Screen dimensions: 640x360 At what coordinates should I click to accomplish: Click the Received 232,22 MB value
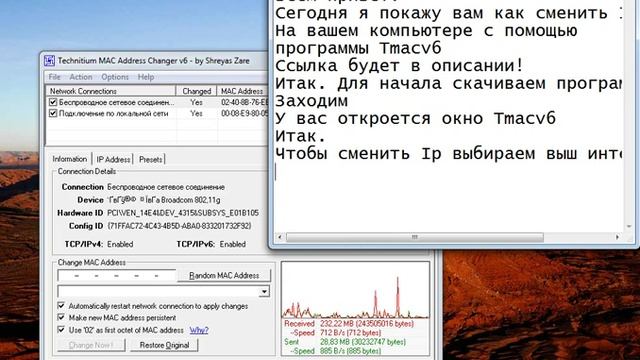pyautogui.click(x=367, y=324)
